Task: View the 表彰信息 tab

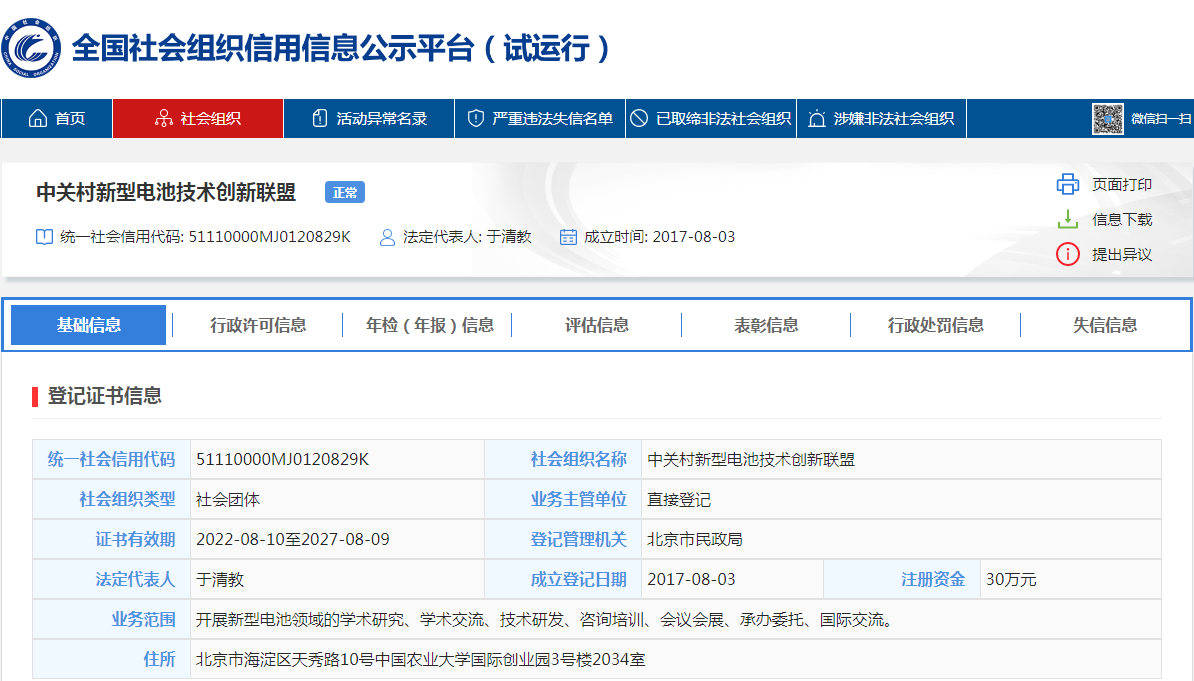Action: 766,325
